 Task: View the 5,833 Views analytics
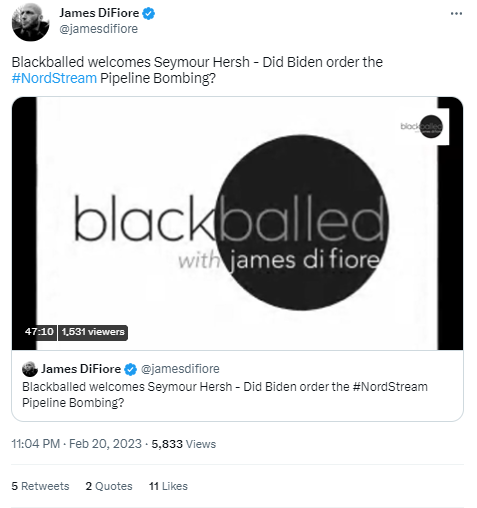tap(184, 444)
